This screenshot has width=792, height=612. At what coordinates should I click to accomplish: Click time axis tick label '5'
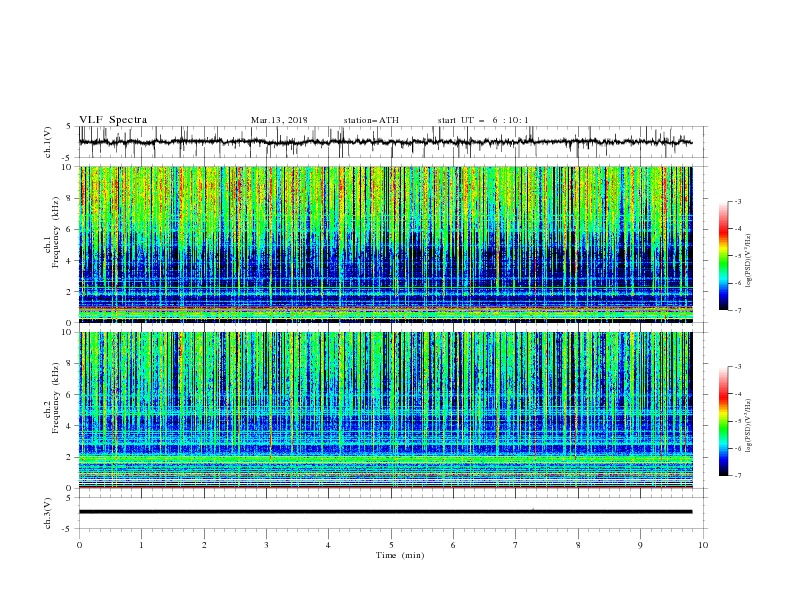tap(391, 545)
